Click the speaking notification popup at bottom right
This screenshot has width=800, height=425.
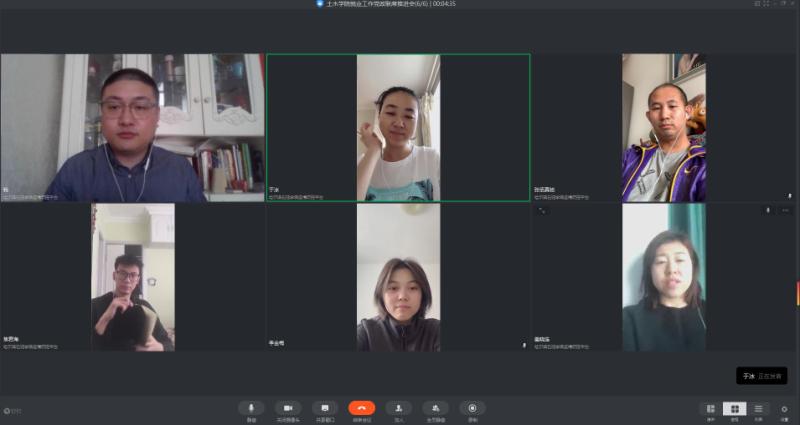point(762,376)
